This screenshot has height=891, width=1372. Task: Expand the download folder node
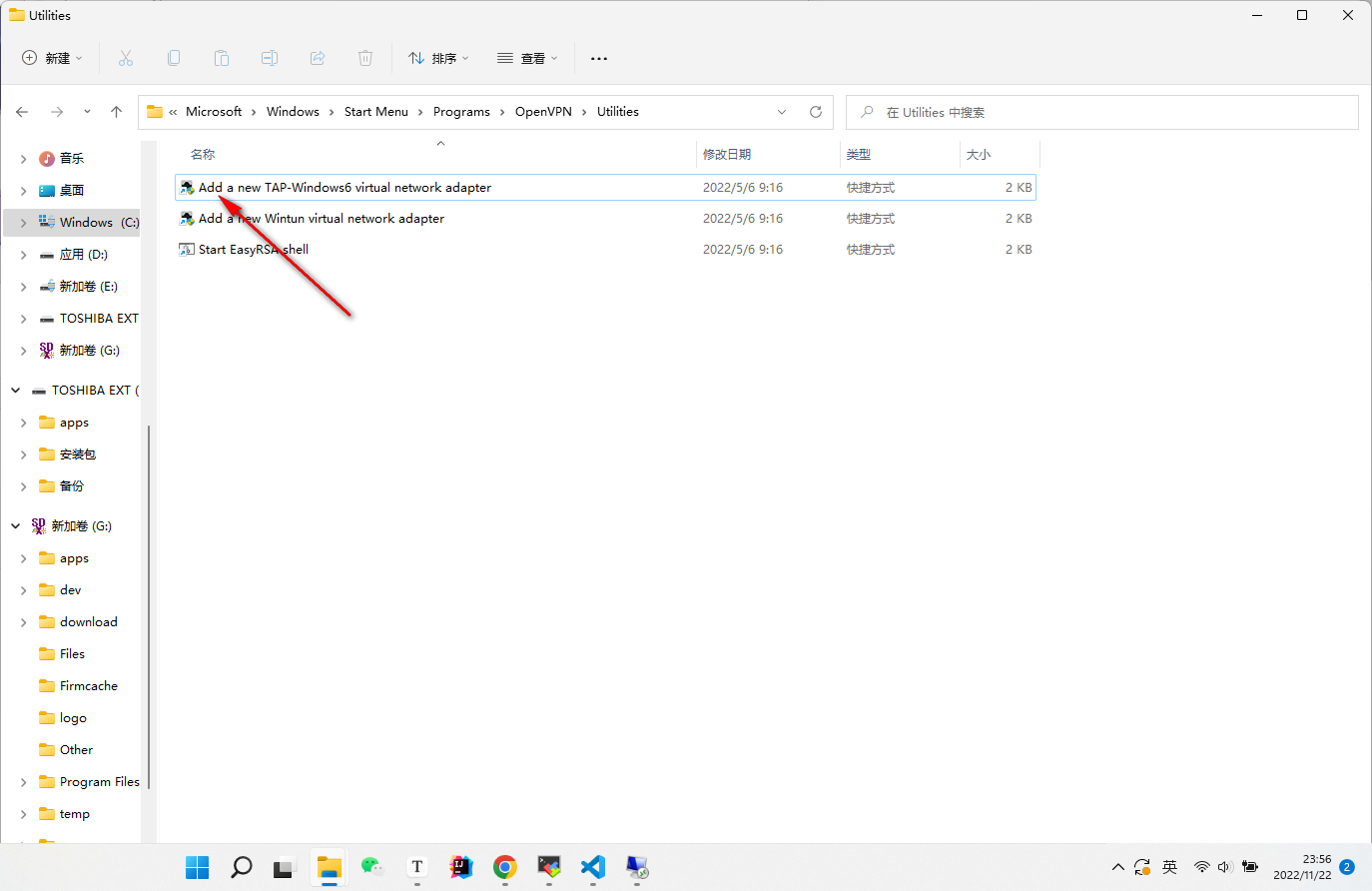point(23,621)
